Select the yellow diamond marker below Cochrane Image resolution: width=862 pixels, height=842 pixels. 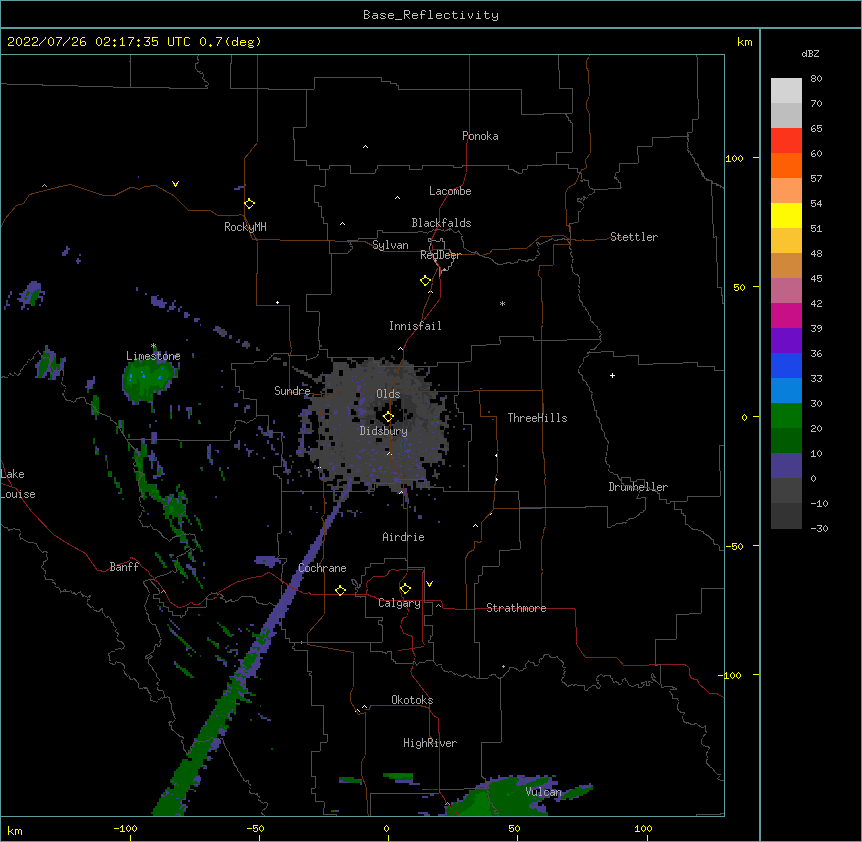340,590
